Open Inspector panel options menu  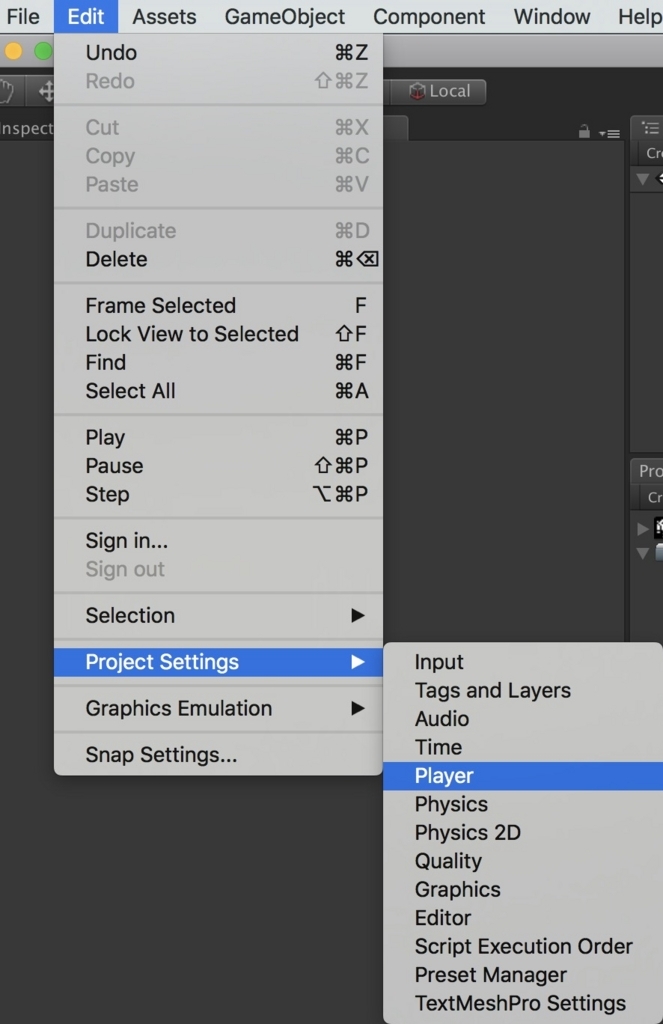tap(610, 134)
